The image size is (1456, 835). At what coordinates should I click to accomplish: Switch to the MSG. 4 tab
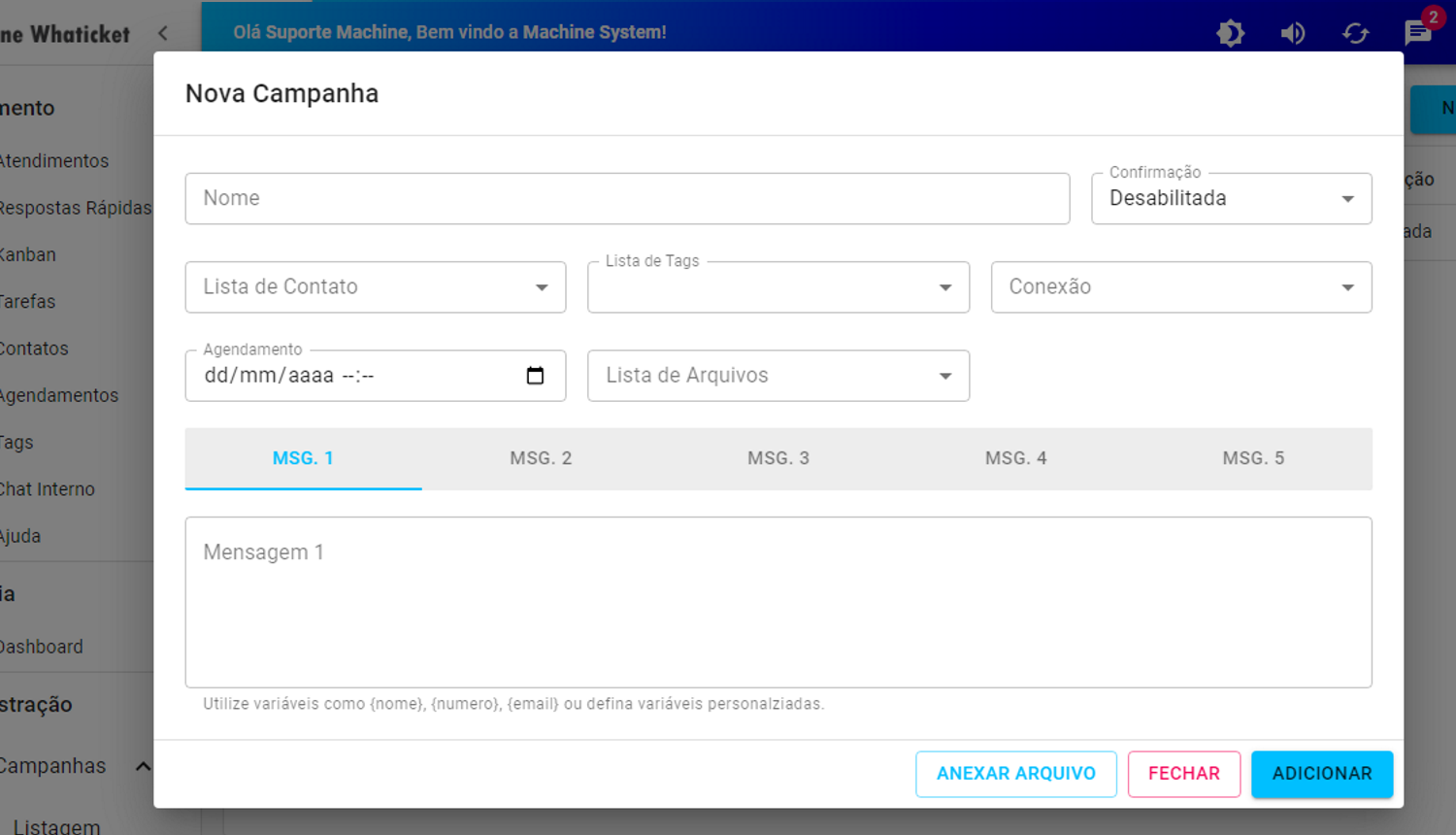pos(1016,458)
